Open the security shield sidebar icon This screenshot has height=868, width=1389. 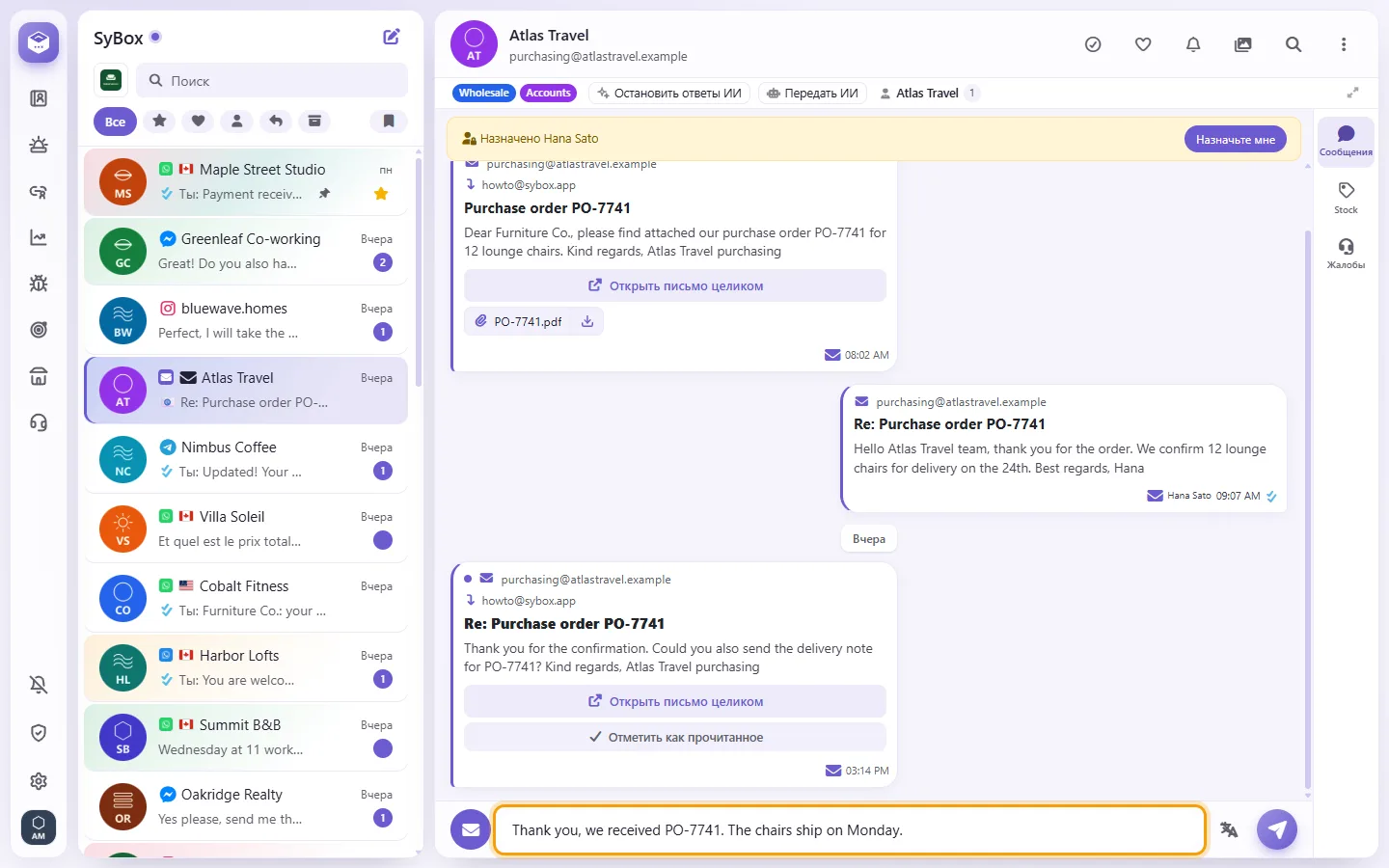tap(39, 733)
